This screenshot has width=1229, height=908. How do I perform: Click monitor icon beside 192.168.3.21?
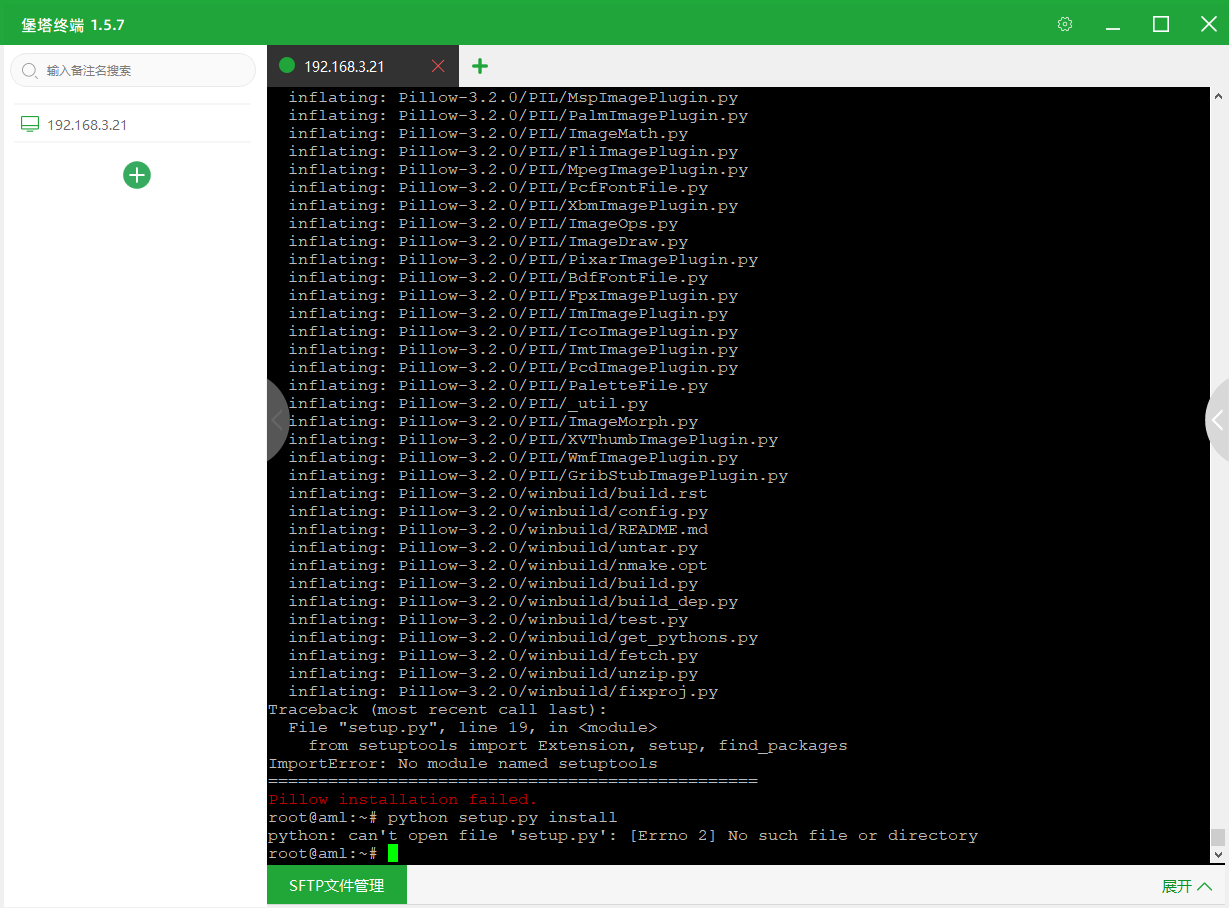[x=30, y=124]
